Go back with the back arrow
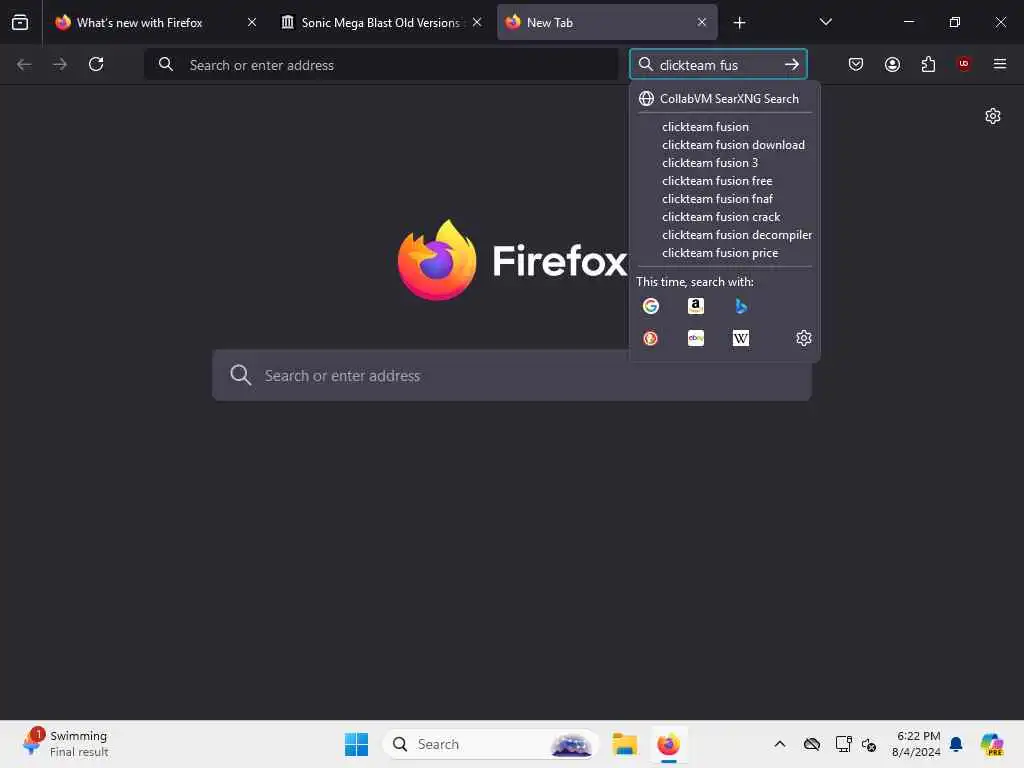The image size is (1024, 768). click(x=24, y=64)
